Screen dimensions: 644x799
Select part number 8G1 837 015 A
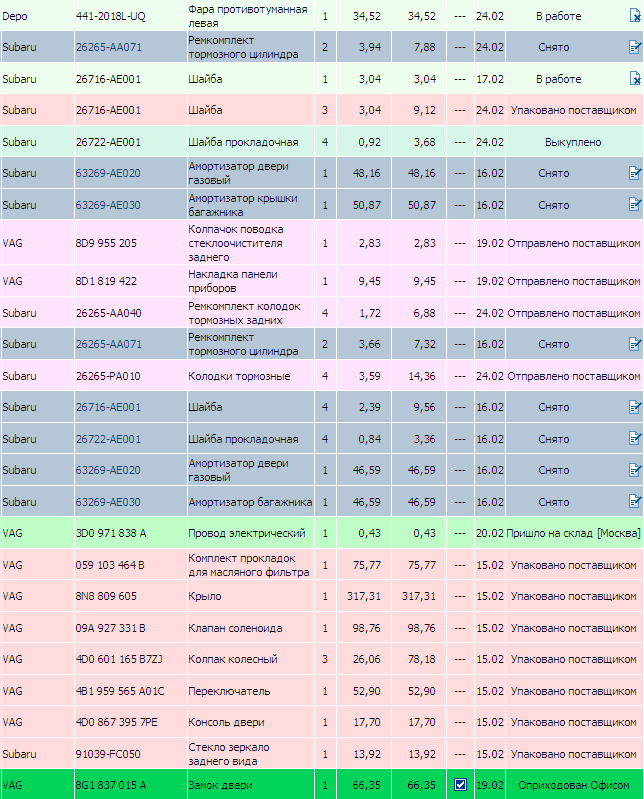[111, 785]
